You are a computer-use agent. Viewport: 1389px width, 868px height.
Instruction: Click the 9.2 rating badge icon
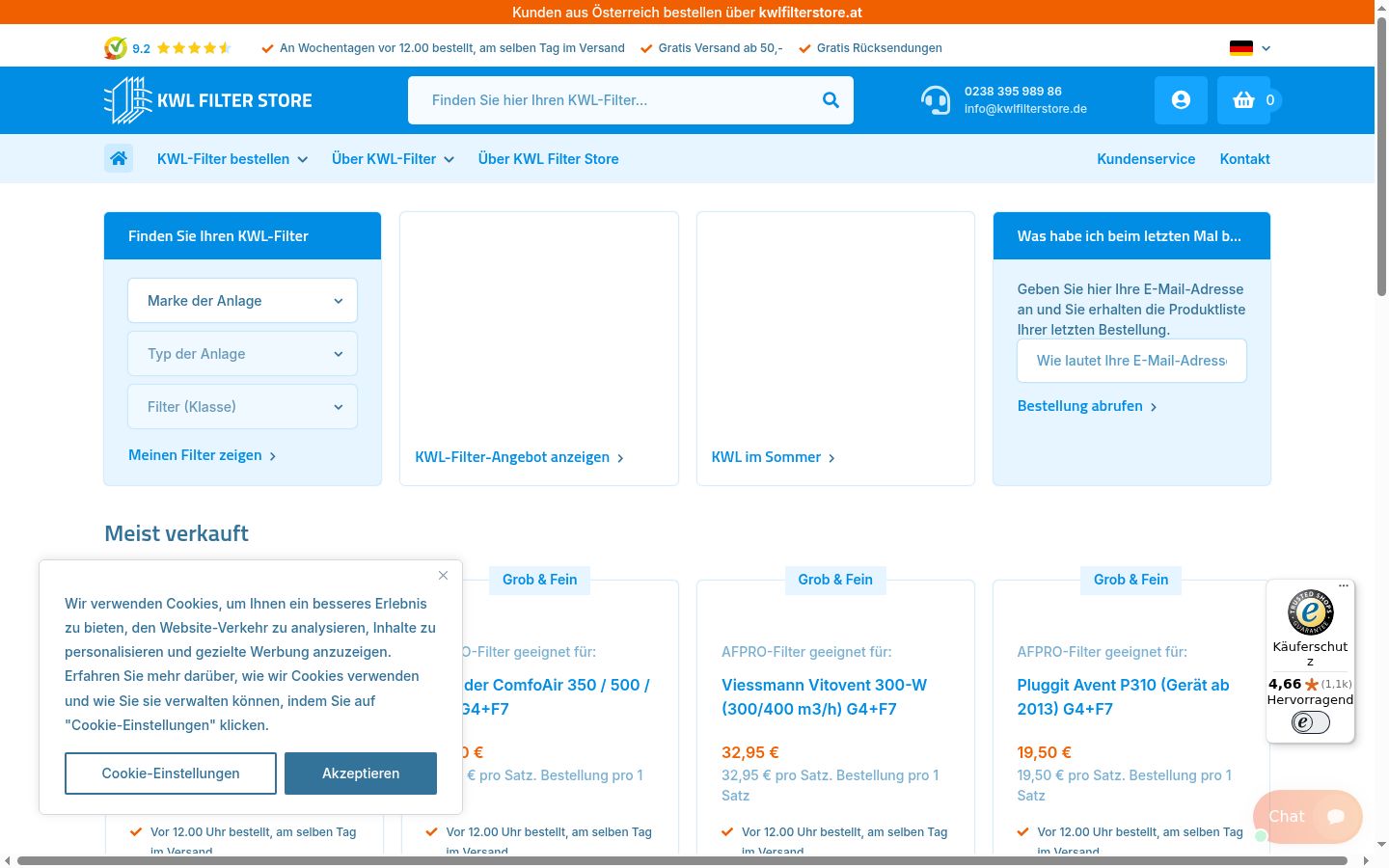pos(116,48)
